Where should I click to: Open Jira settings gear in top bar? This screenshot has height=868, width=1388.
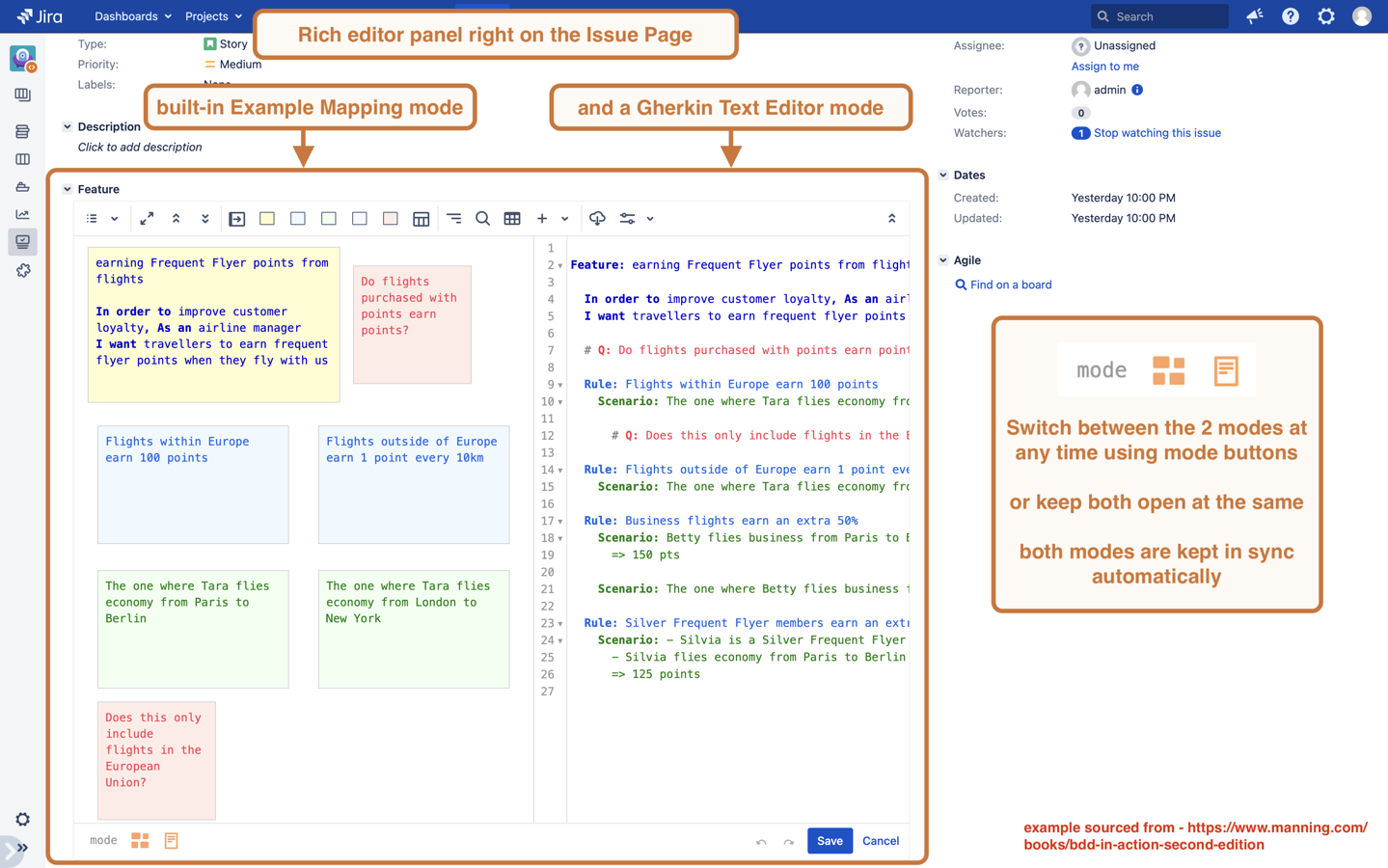pyautogui.click(x=1326, y=16)
